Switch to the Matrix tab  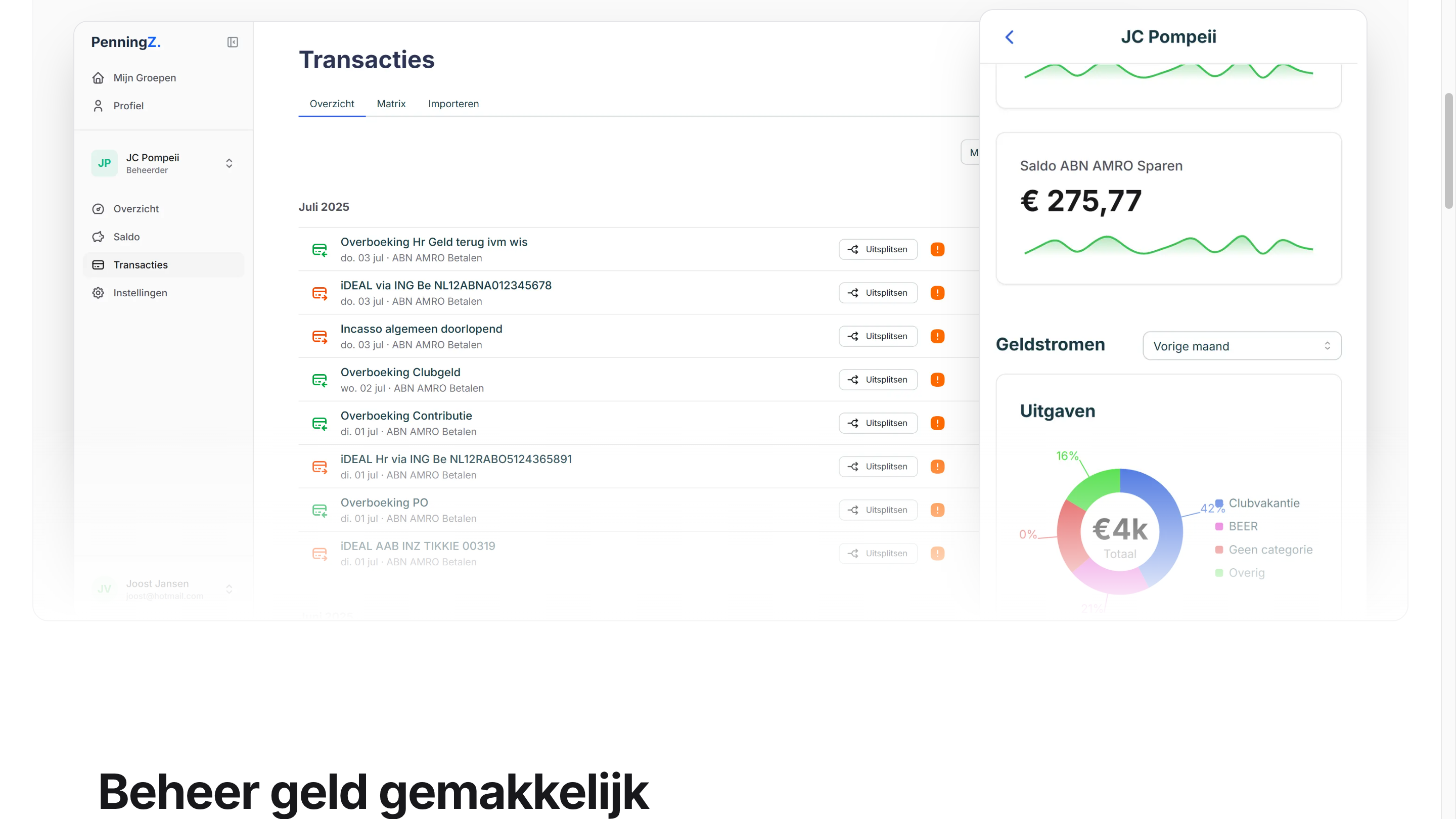391,104
